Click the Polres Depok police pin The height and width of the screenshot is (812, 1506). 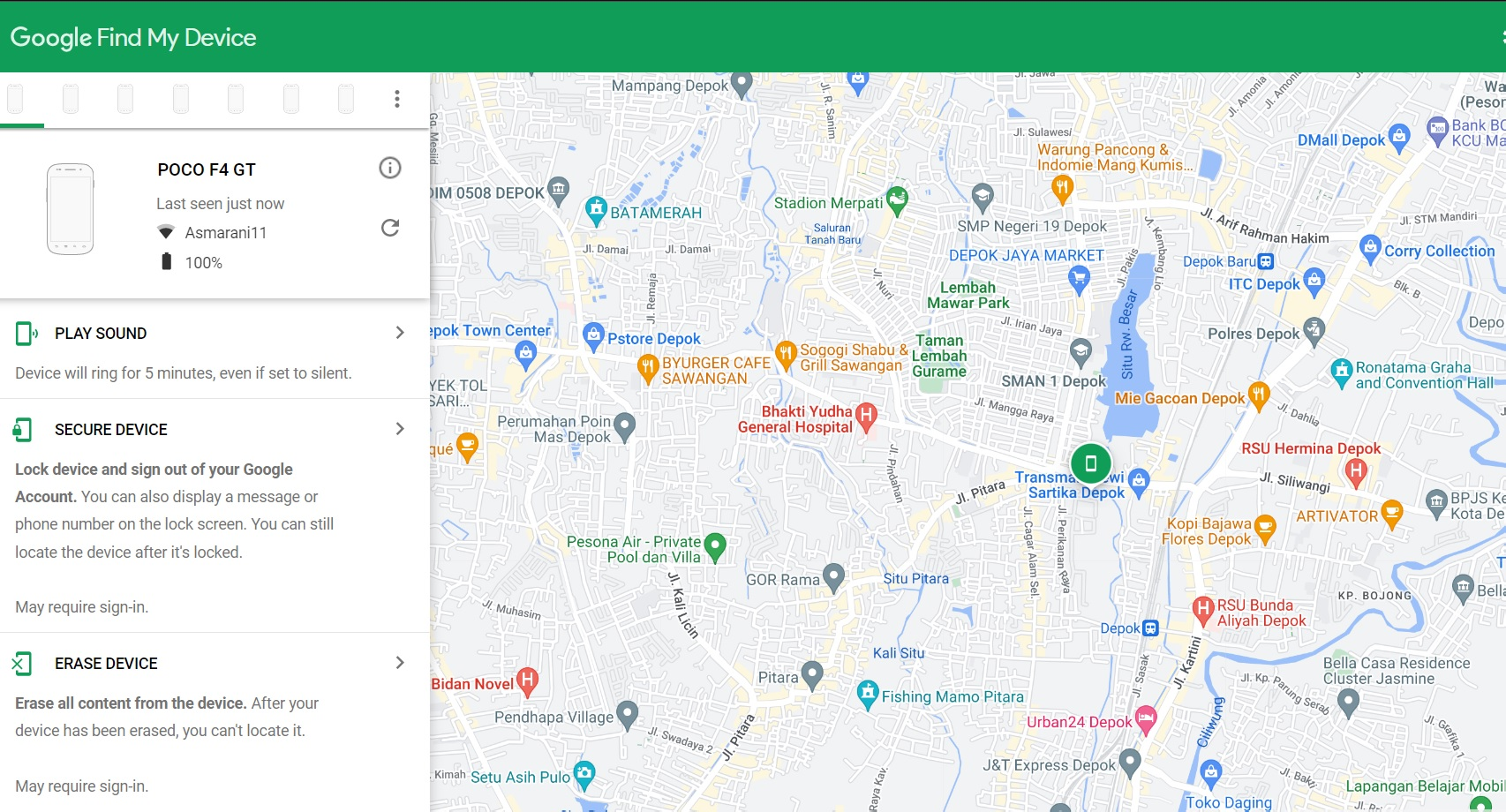click(1314, 332)
